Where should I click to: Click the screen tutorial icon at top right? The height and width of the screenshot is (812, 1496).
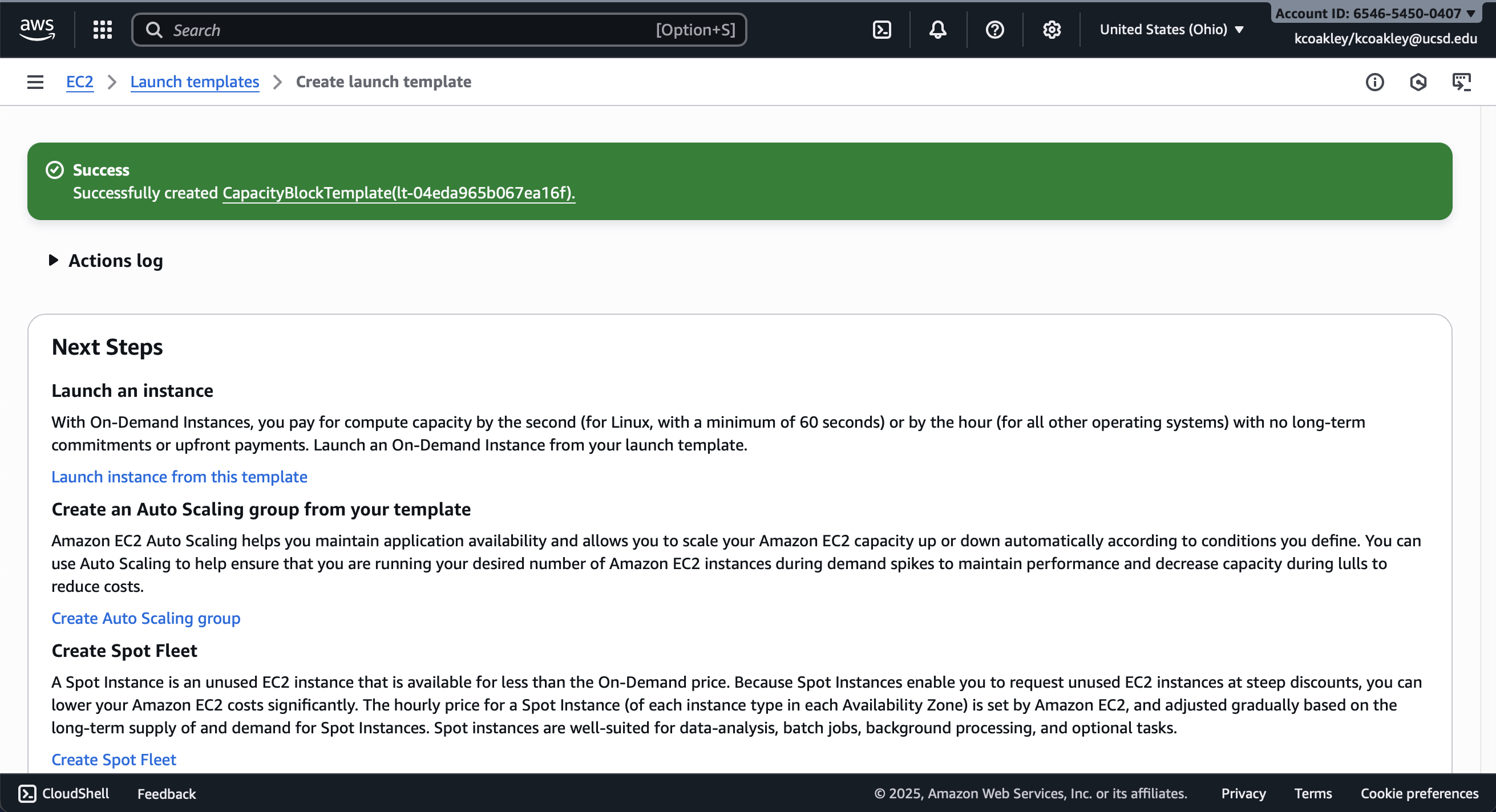1461,82
